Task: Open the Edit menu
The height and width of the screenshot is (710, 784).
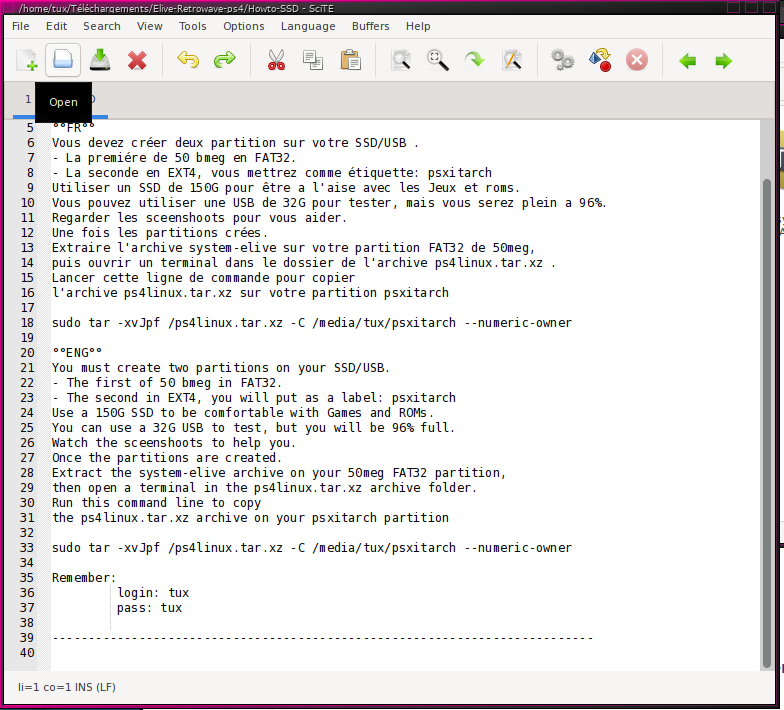Action: click(x=56, y=26)
